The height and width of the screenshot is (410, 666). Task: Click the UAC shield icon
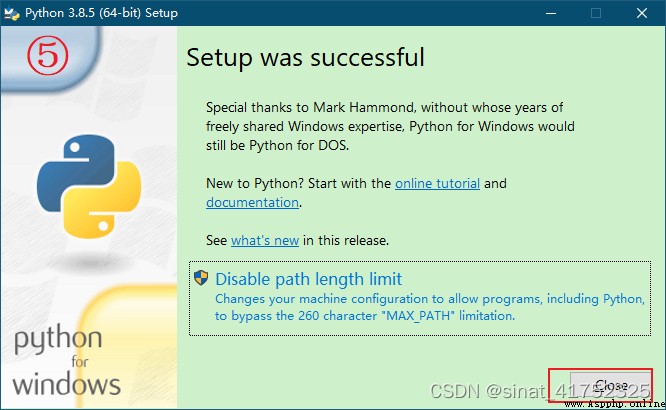click(201, 278)
